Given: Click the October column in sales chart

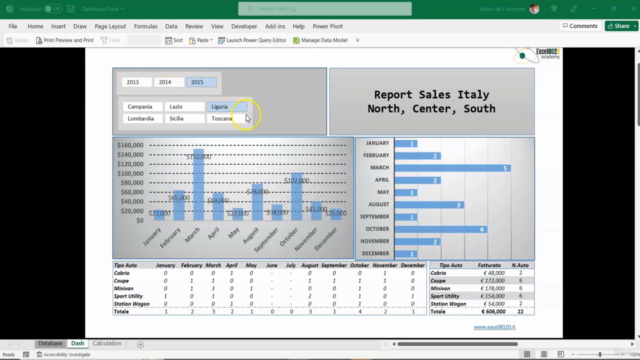Looking at the screenshot, I should 296,196.
